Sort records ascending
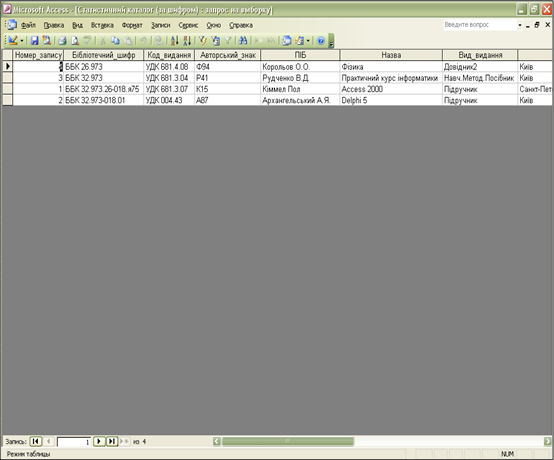The image size is (554, 460). [x=175, y=41]
